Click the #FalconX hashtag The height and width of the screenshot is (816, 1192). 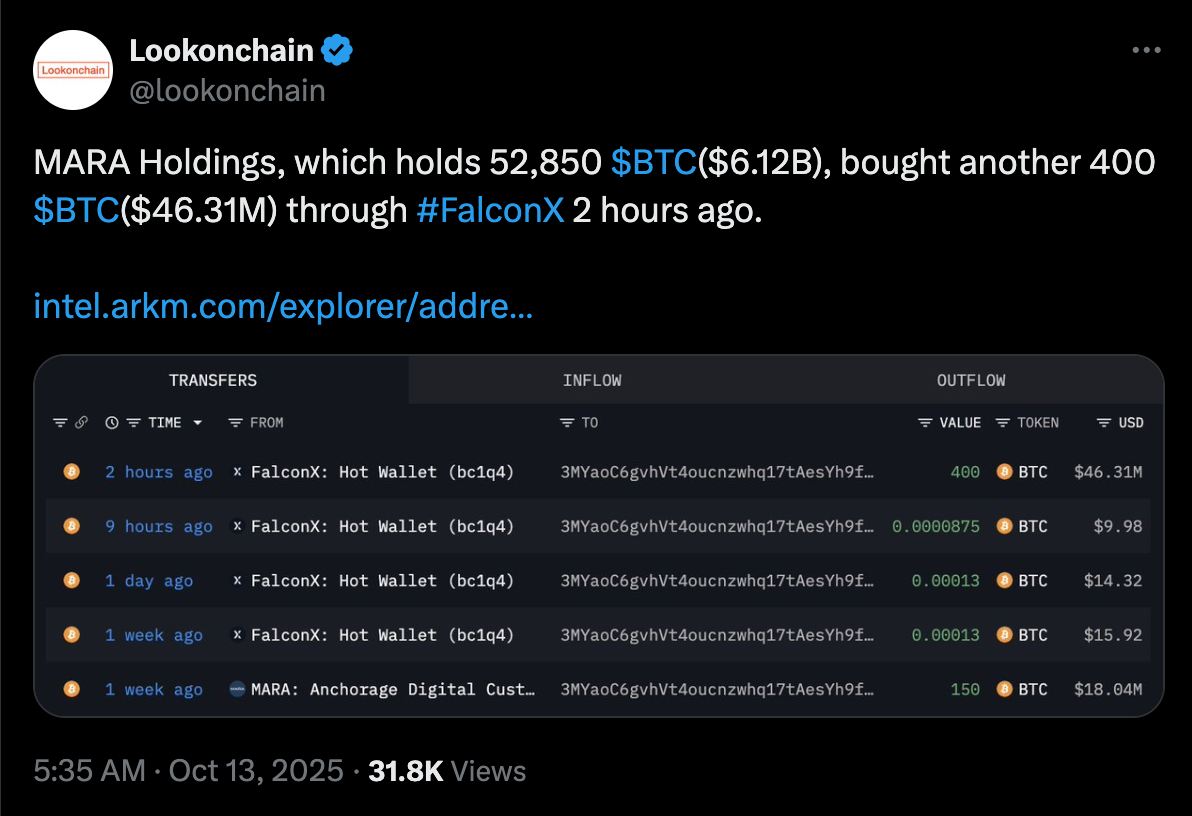pyautogui.click(x=490, y=211)
